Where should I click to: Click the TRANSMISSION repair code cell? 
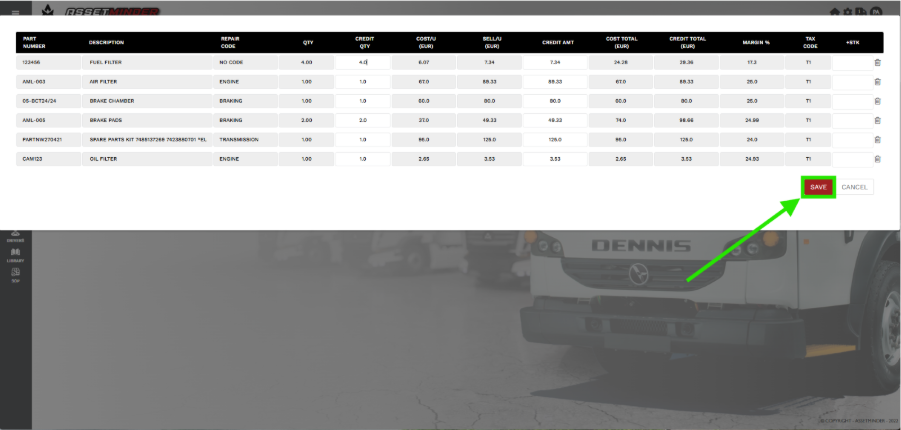pyautogui.click(x=245, y=140)
